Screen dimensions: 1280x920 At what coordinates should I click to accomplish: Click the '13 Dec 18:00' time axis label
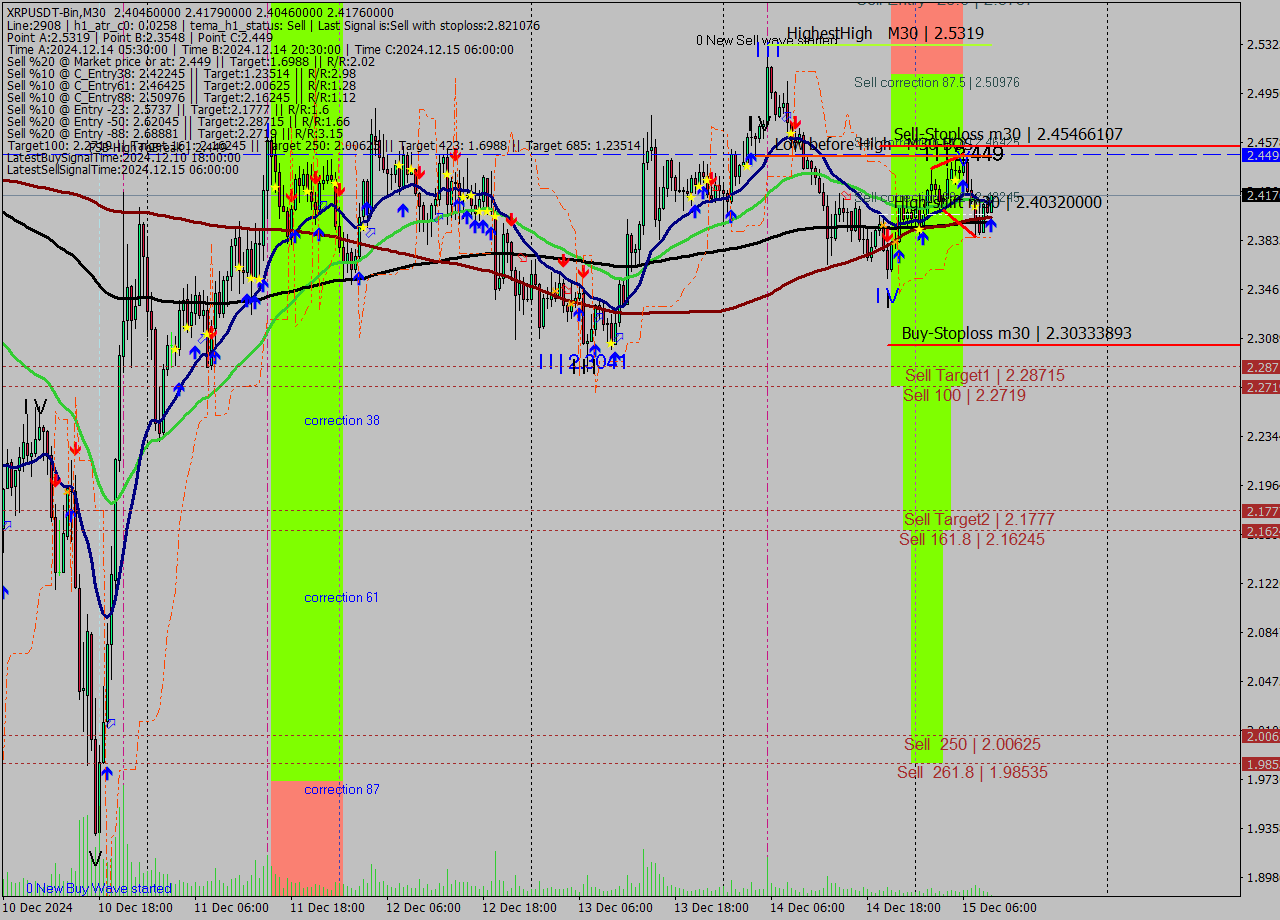click(x=711, y=908)
